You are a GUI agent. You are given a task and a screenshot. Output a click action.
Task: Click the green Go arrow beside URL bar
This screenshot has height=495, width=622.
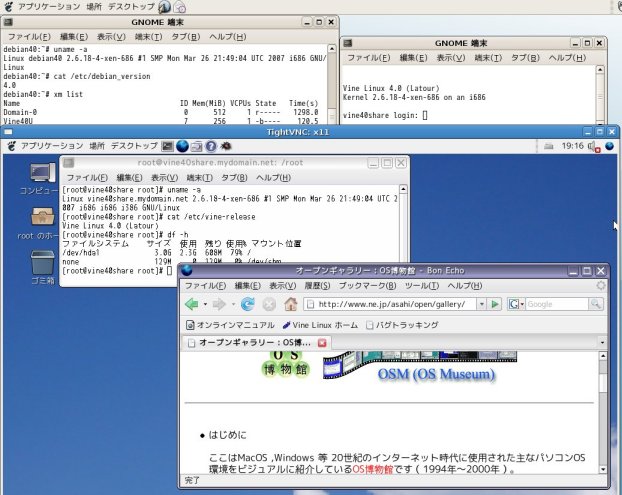[495, 304]
